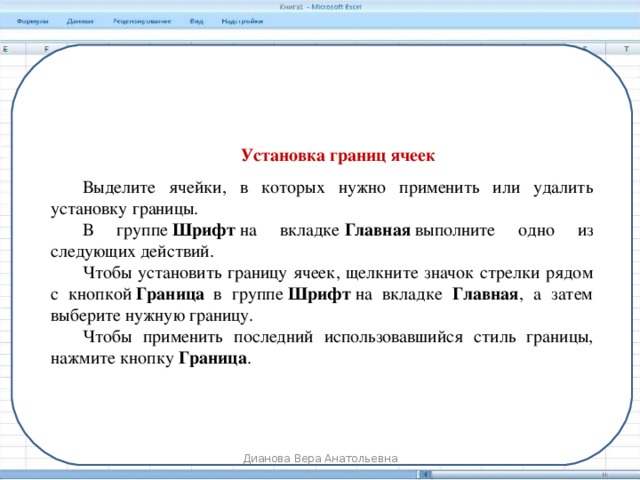
Task: Click the Книга1 - Microsoft Excel title
Action: click(x=320, y=7)
